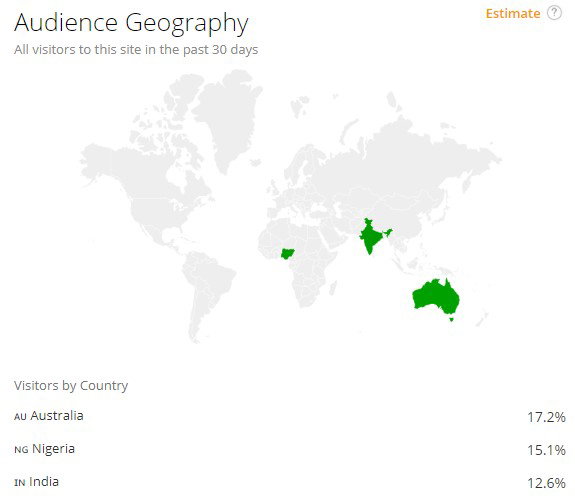Open the Estimate label link
This screenshot has height=502, width=575.
tap(513, 14)
